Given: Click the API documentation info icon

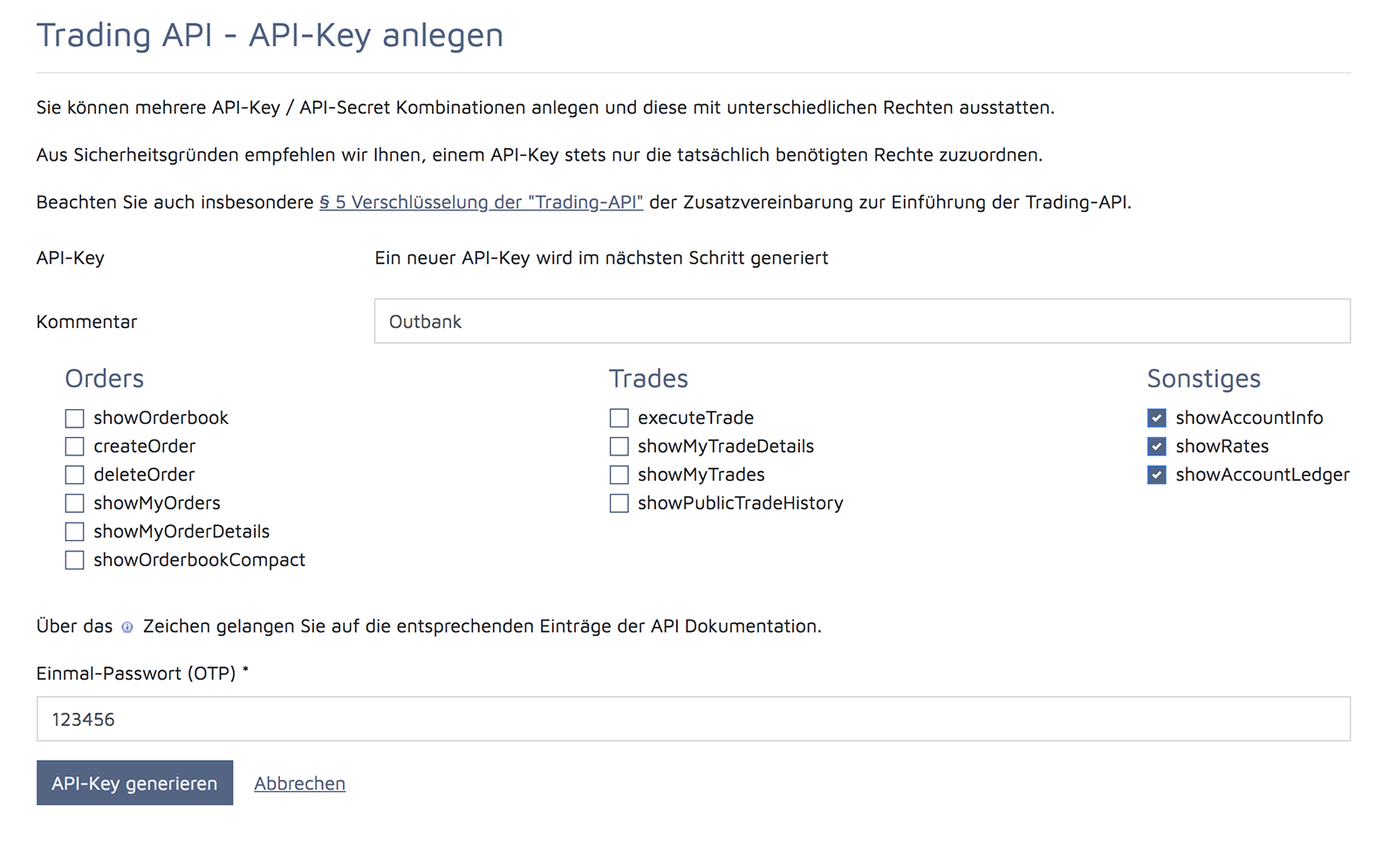Looking at the screenshot, I should click(127, 627).
